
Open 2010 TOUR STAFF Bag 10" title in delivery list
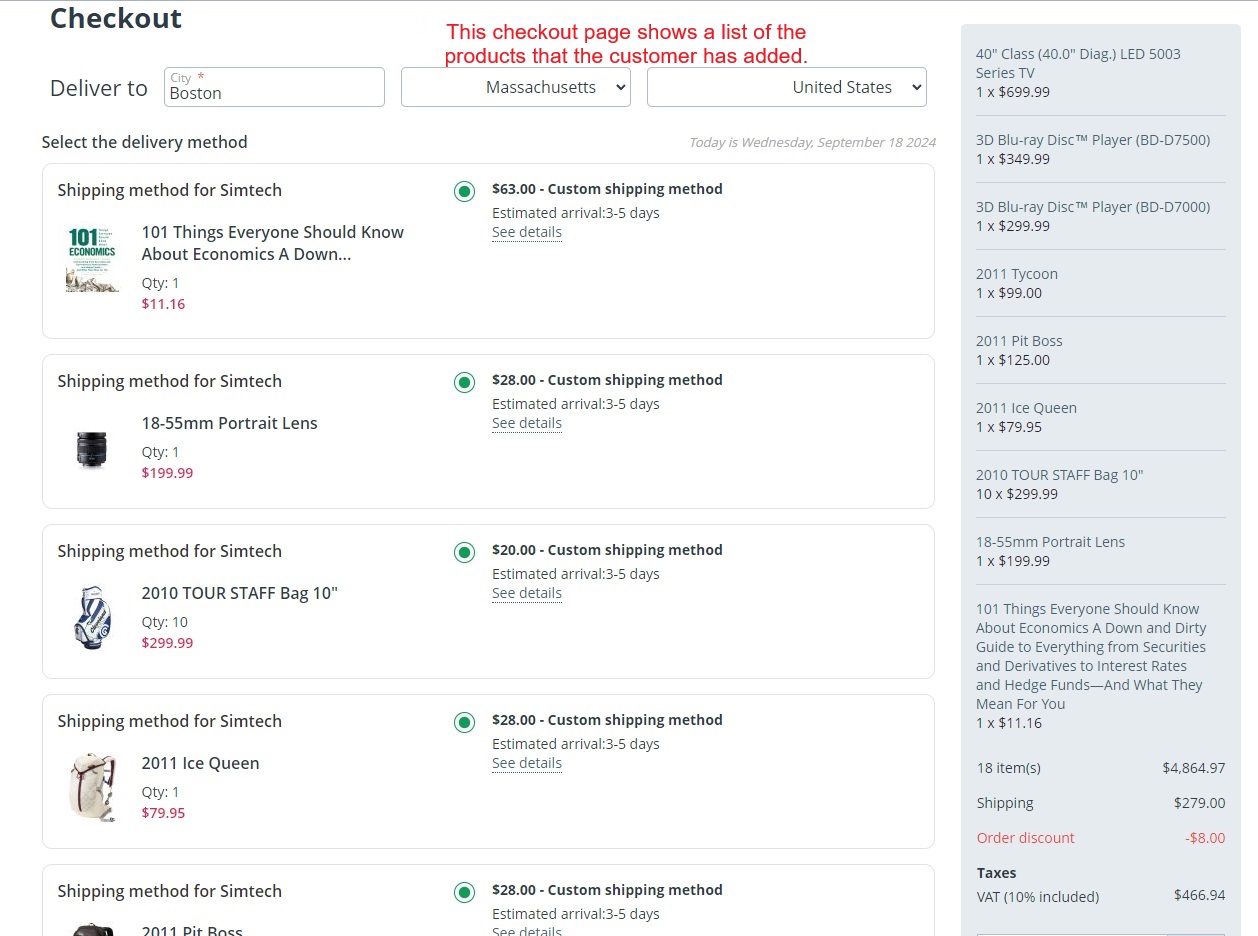click(x=240, y=593)
